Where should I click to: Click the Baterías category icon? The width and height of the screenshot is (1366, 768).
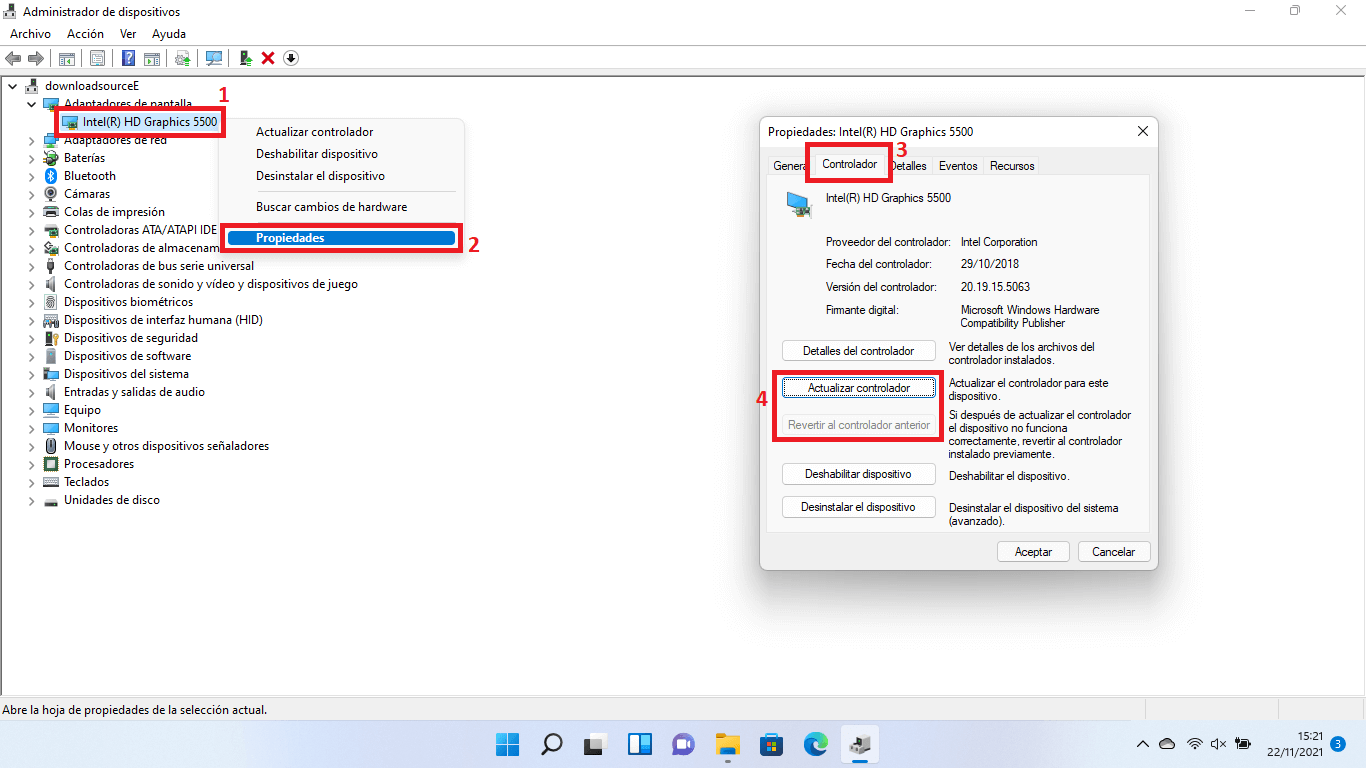52,158
